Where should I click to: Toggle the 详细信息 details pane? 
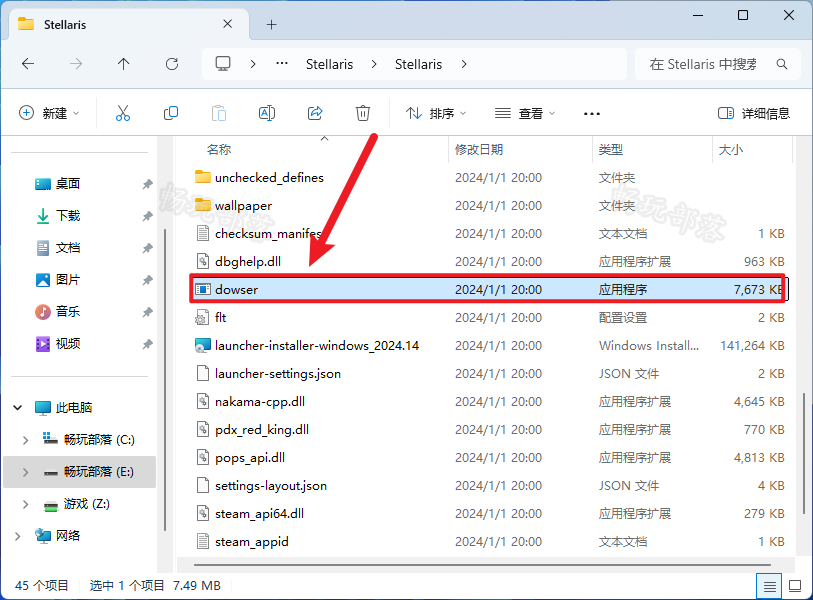(753, 113)
